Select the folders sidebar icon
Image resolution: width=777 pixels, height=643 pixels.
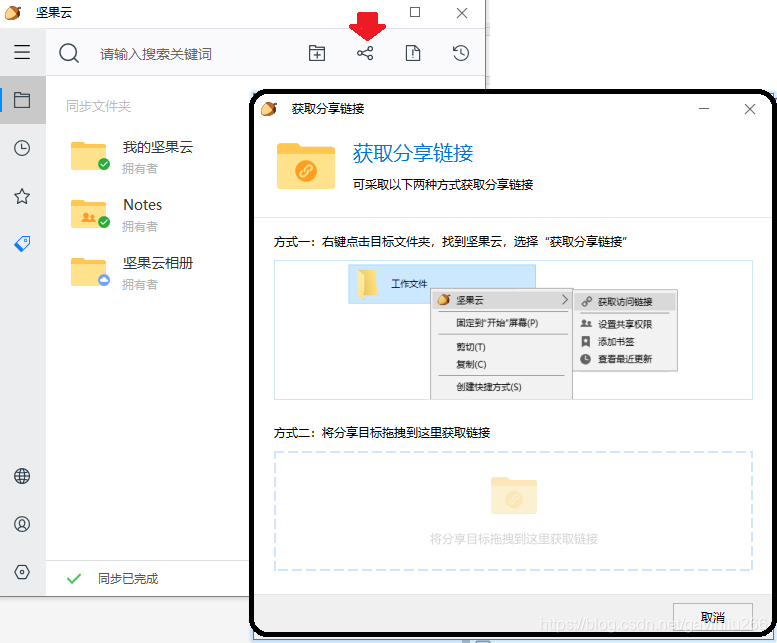[22, 100]
